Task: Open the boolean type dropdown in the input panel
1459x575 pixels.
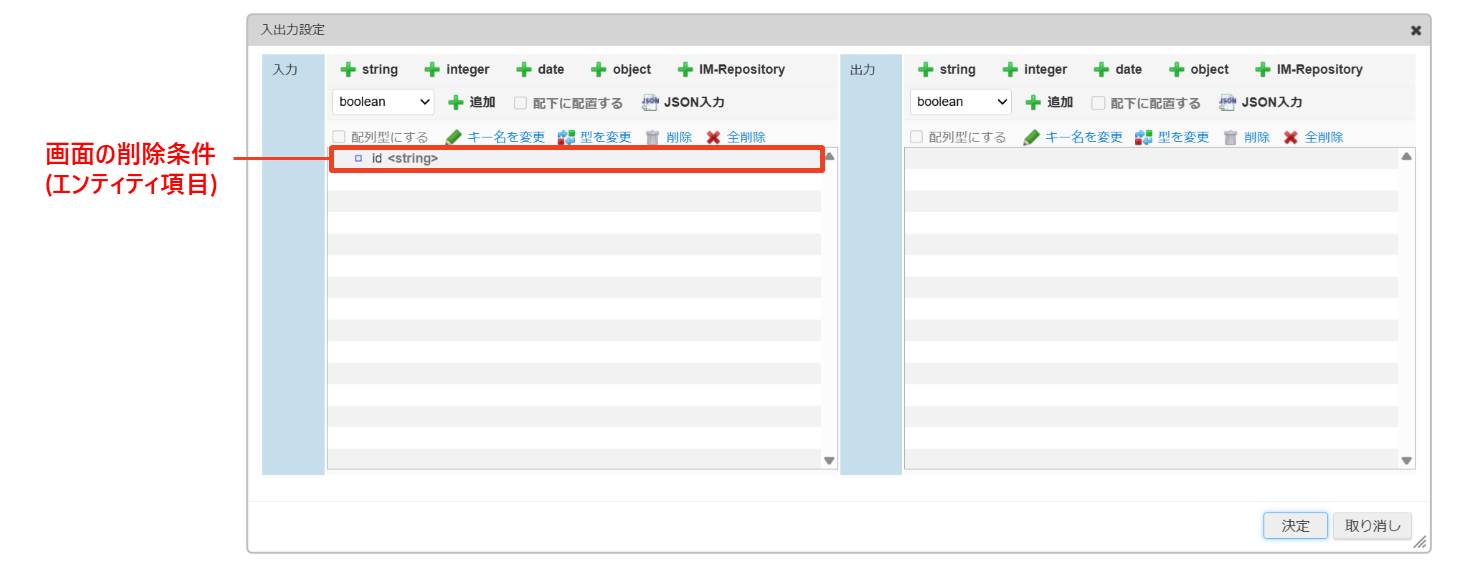Action: [x=383, y=102]
